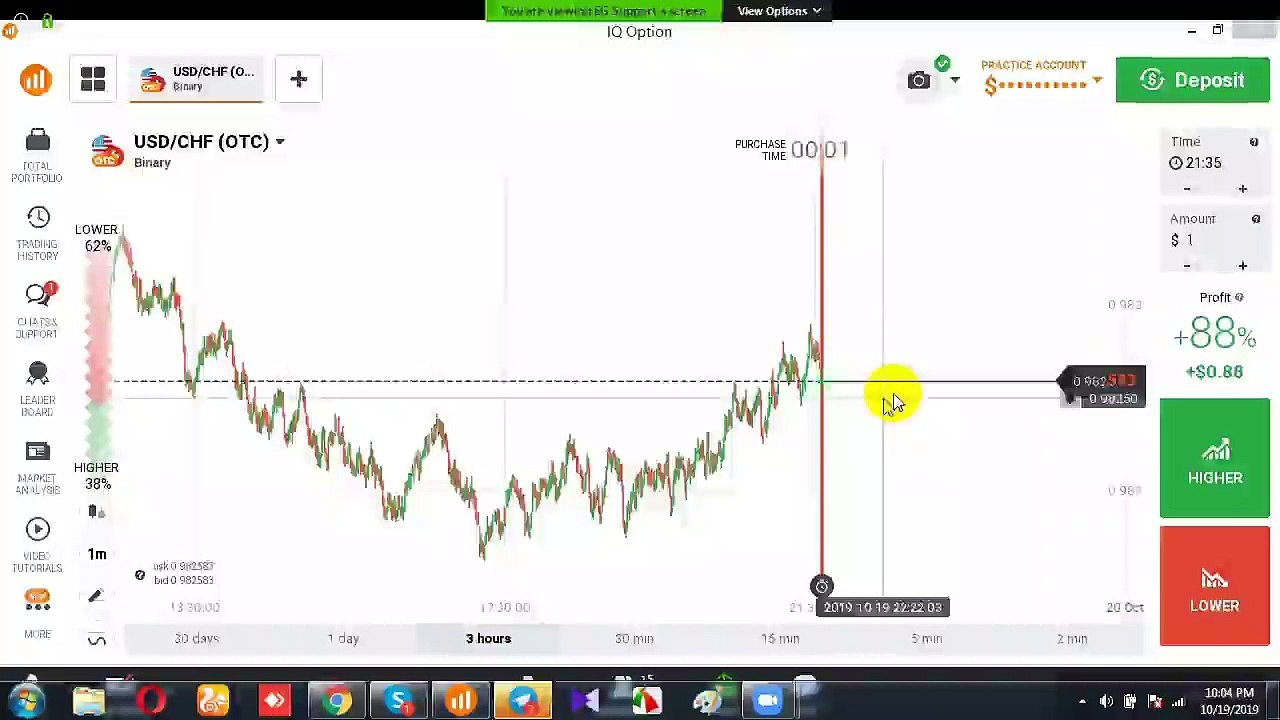The width and height of the screenshot is (1280, 720).
Task: Click the HIGHER 38% sentiment indicator
Action: 96,475
